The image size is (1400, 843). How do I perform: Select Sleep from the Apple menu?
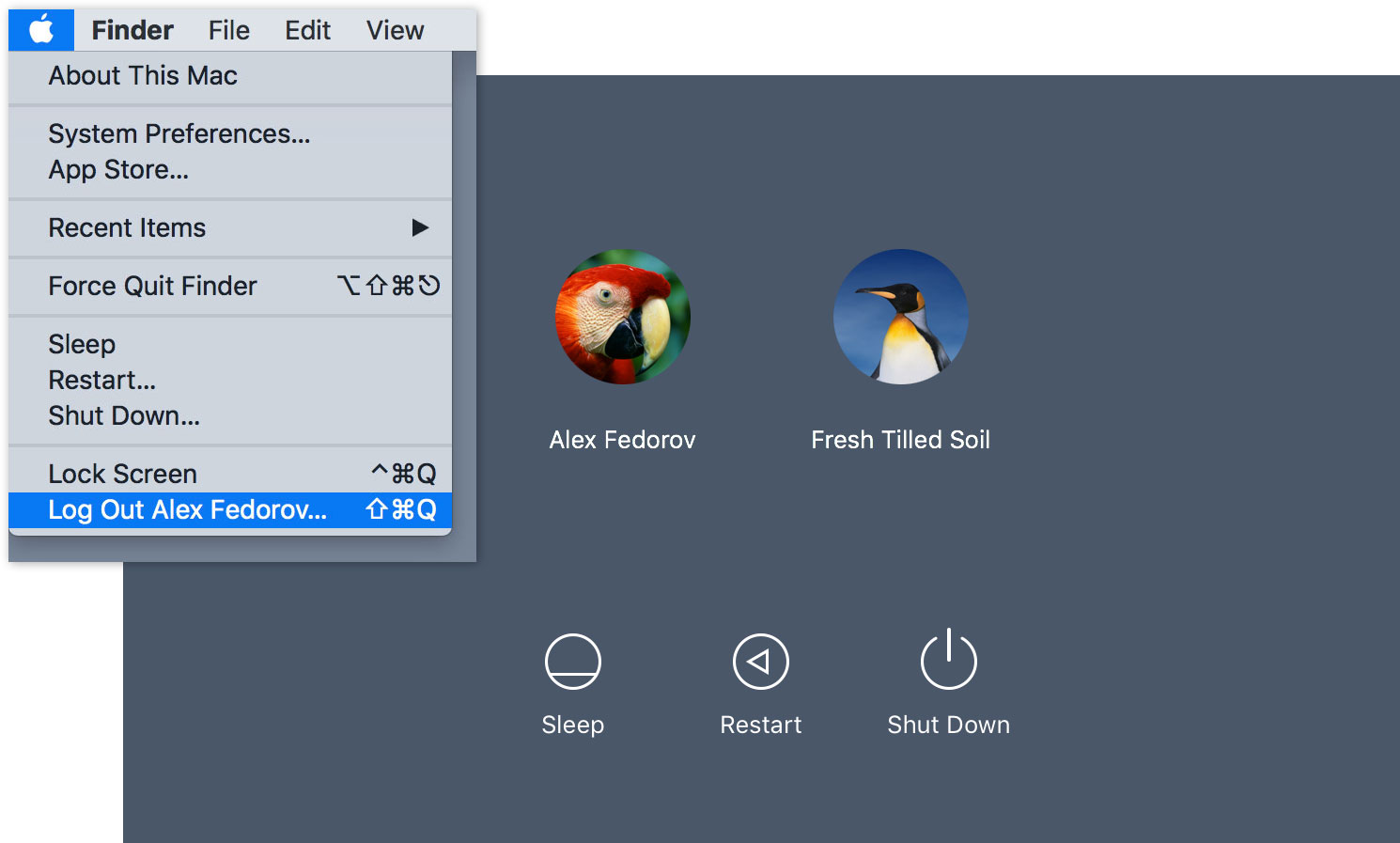coord(81,344)
